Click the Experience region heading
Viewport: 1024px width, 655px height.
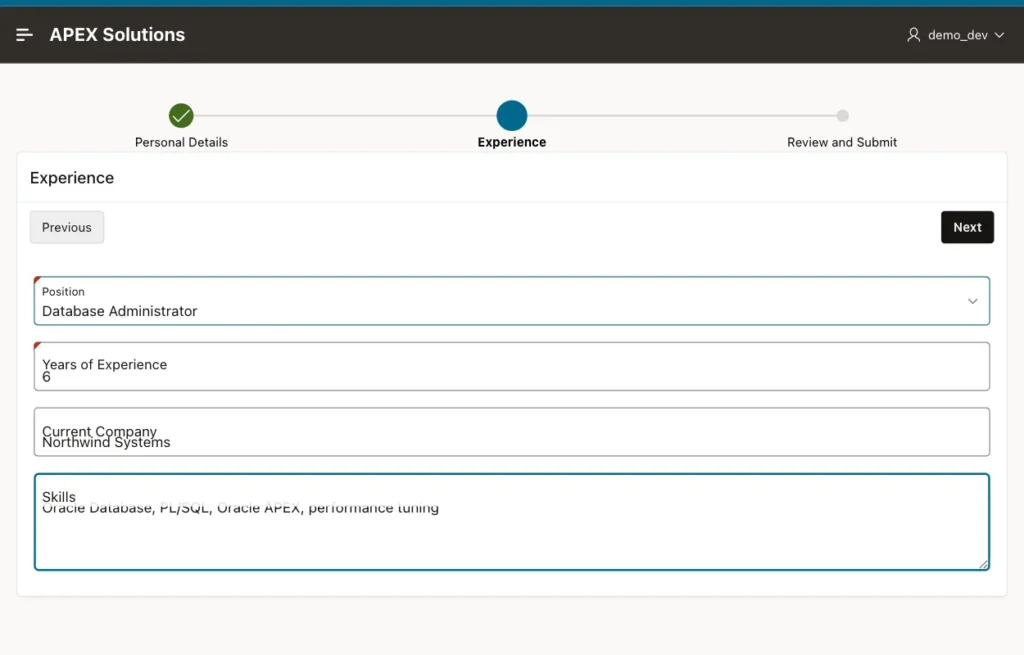click(x=72, y=178)
